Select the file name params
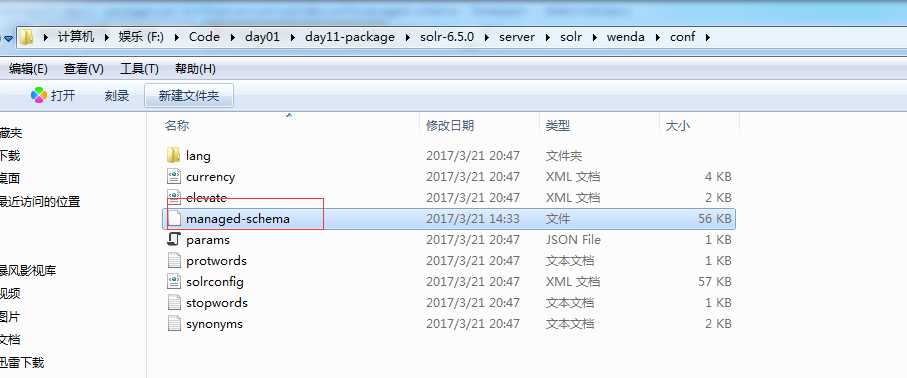This screenshot has height=378, width=907. pyautogui.click(x=208, y=240)
